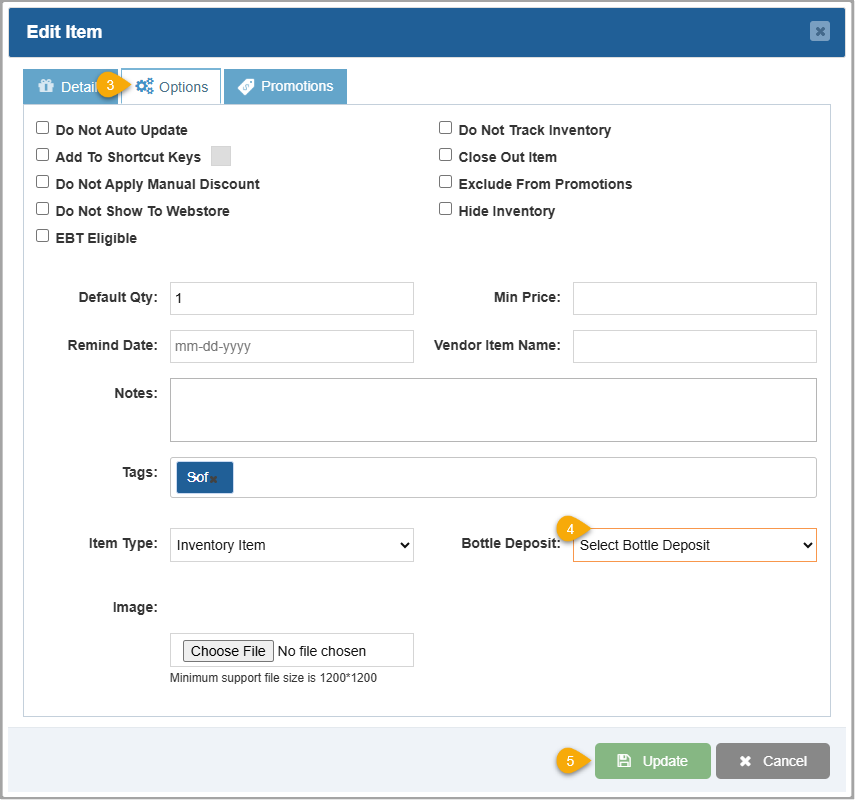Viewport: 856px width, 801px height.
Task: Click the gears icon on the Options tab
Action: (x=141, y=86)
